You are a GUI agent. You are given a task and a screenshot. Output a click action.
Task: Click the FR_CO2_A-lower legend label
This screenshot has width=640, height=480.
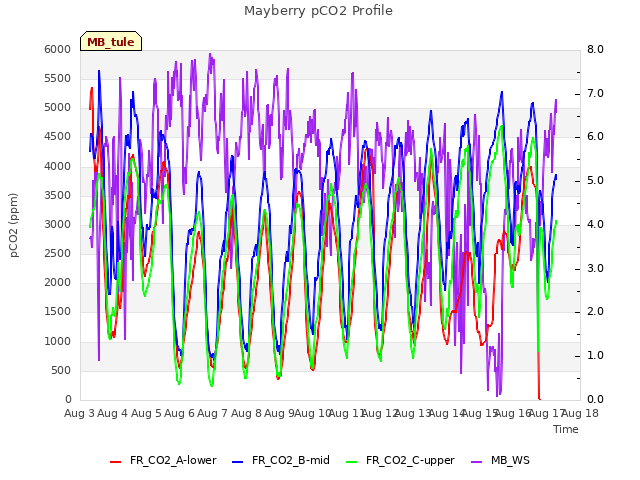[x=173, y=460]
